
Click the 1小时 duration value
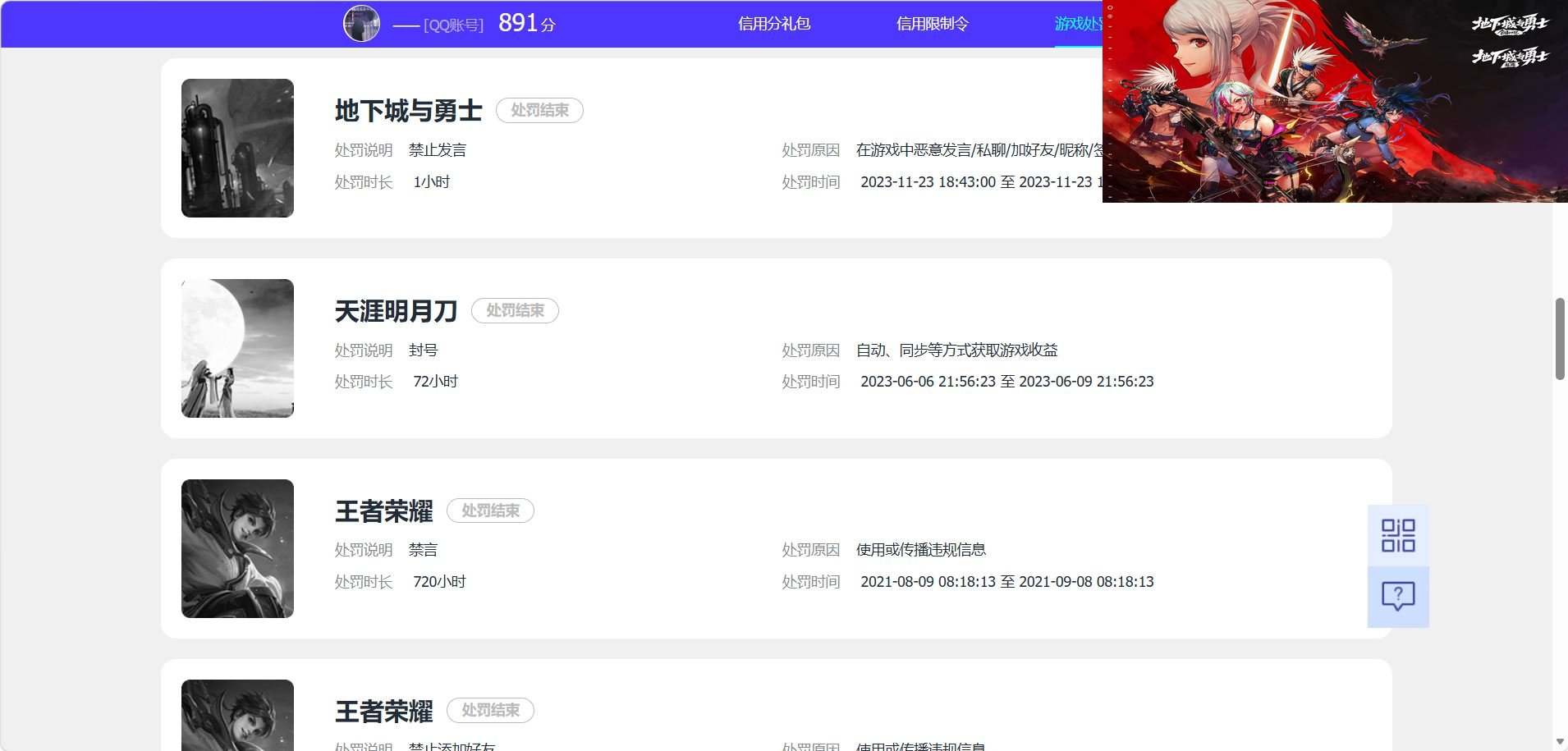point(431,182)
